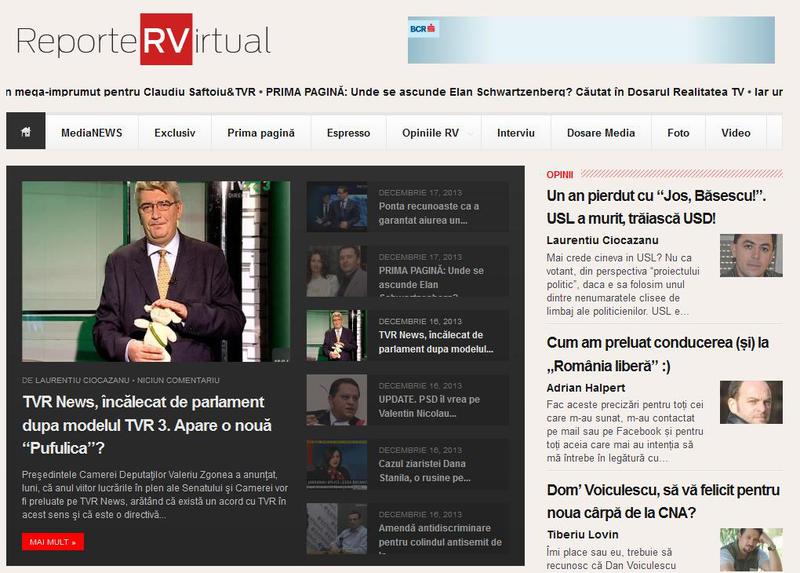Open headline TVR News încălecat de parlament
The width and height of the screenshot is (800, 573).
(147, 425)
